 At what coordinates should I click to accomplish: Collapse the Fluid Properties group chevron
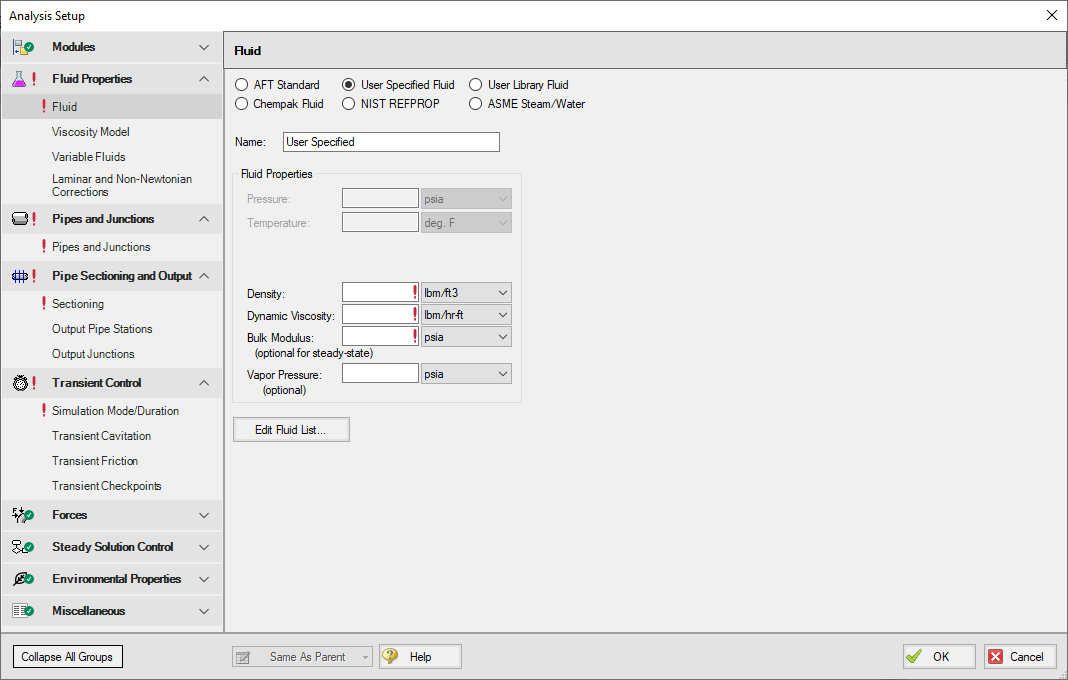[x=204, y=78]
